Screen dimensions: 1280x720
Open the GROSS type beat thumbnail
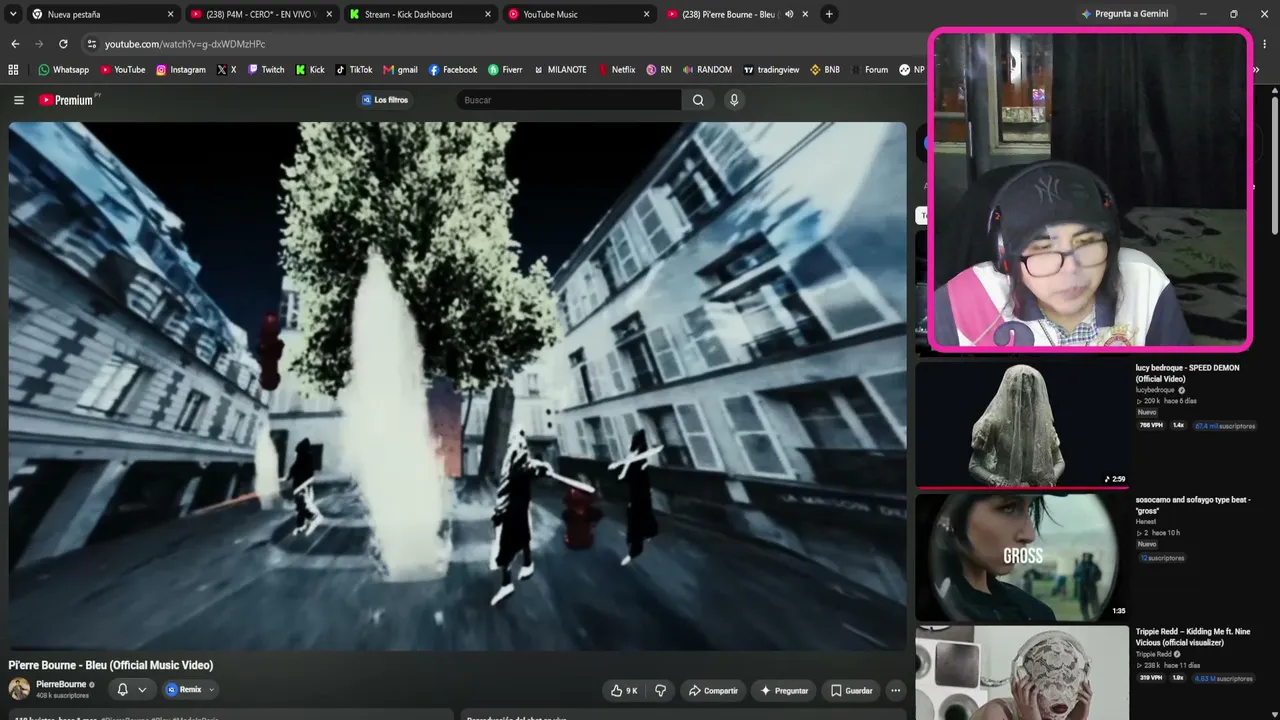1022,556
